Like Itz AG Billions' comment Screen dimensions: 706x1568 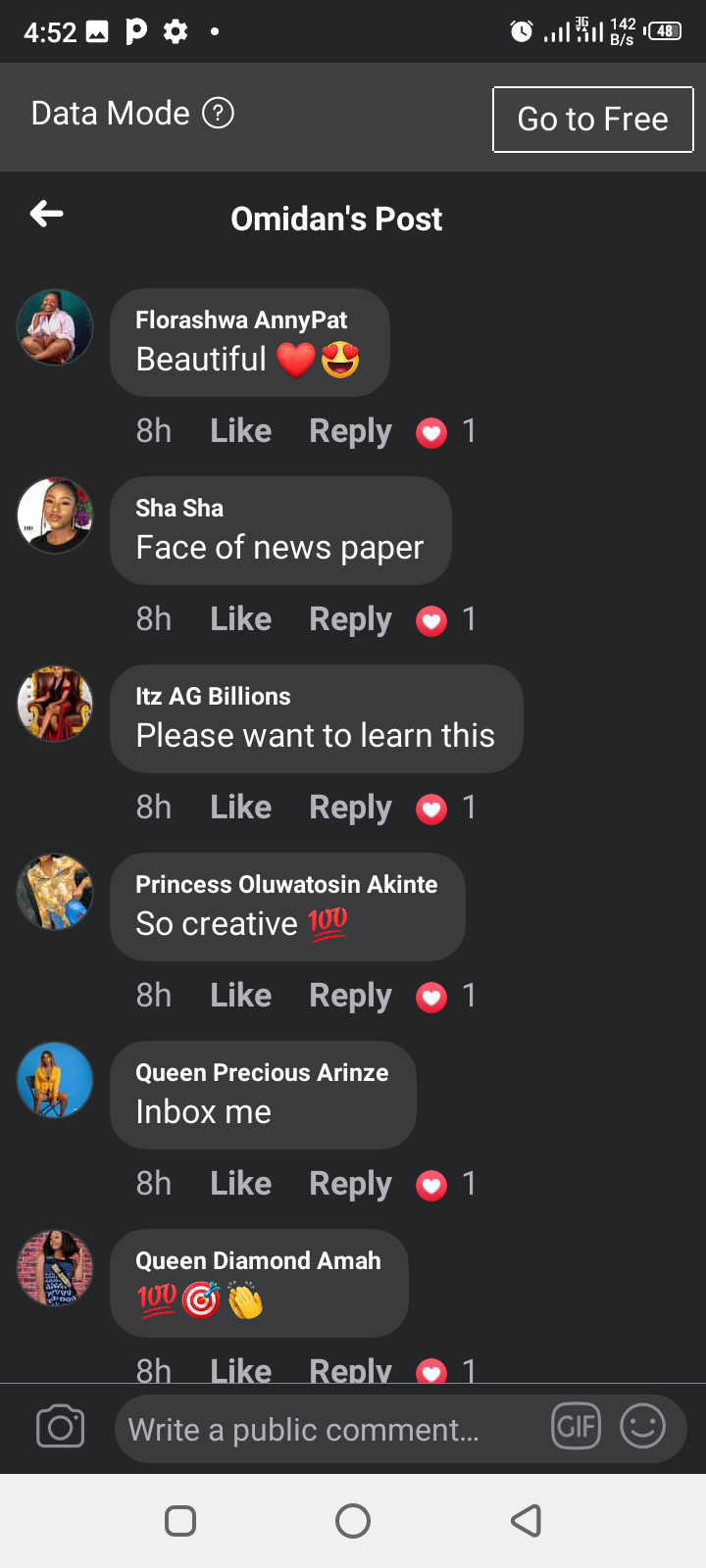click(x=241, y=808)
